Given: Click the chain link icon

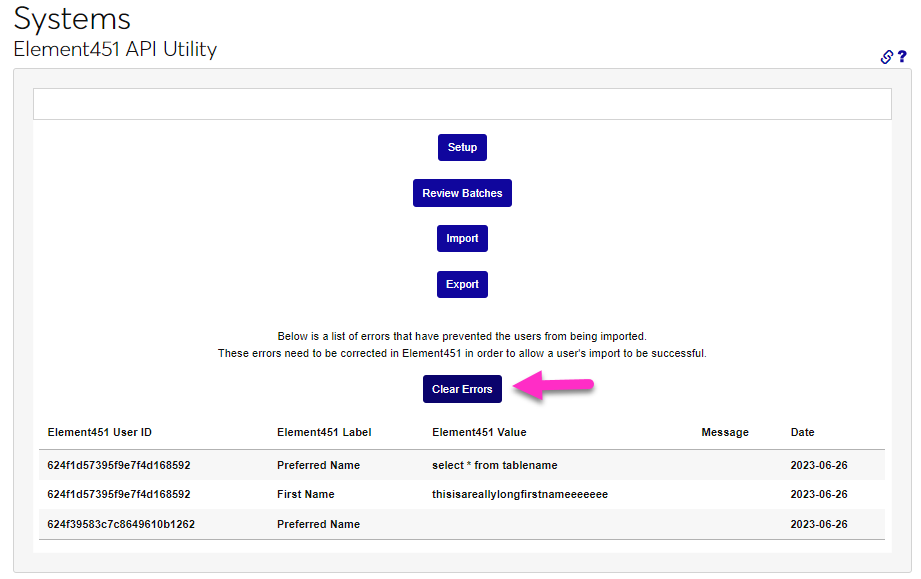Looking at the screenshot, I should [886, 57].
